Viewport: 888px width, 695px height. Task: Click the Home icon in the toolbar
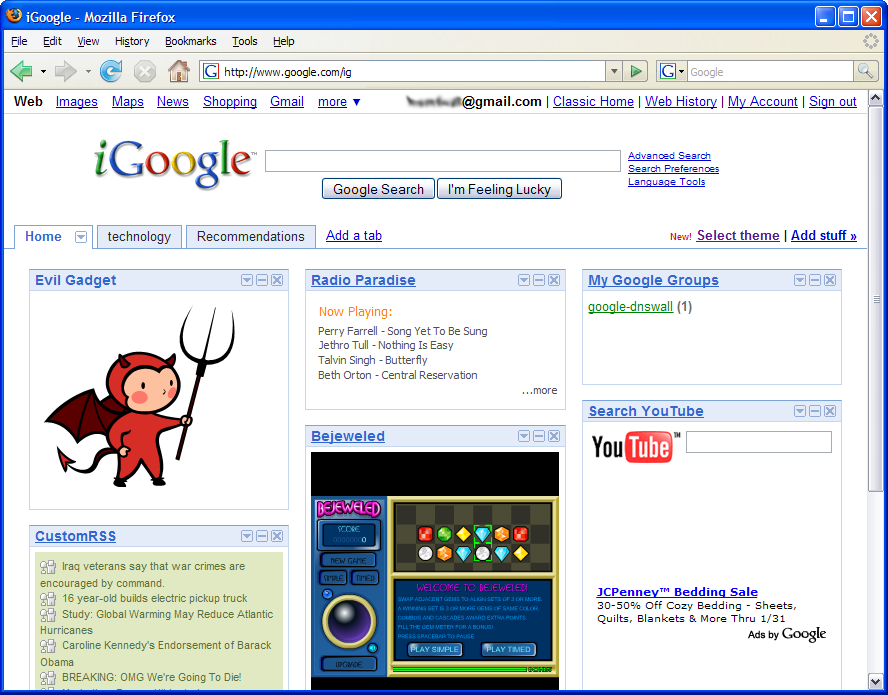coord(179,71)
